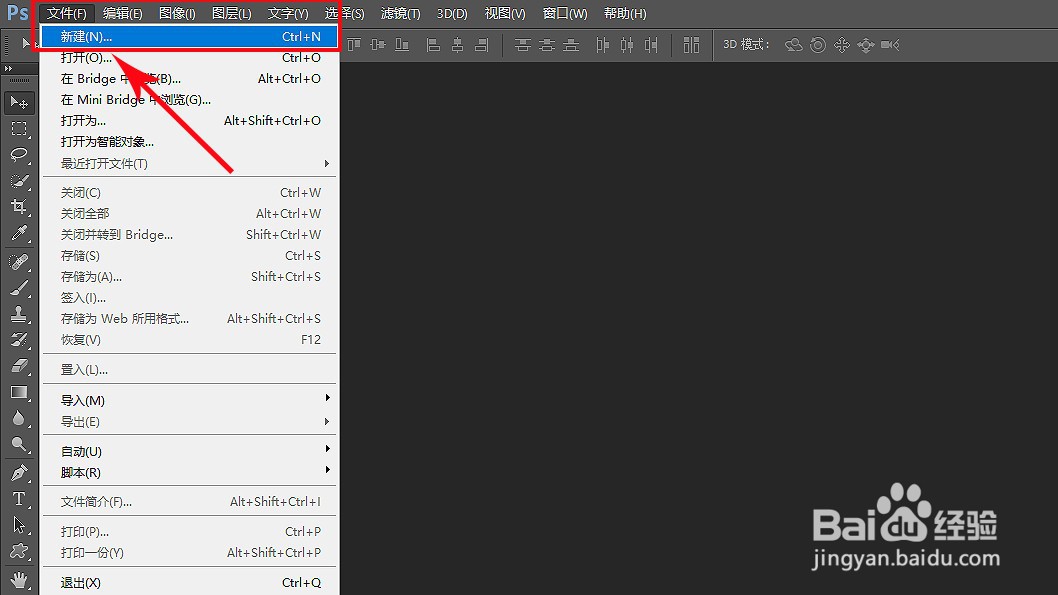Viewport: 1058px width, 595px height.
Task: Click the align left edges icon
Action: point(434,45)
